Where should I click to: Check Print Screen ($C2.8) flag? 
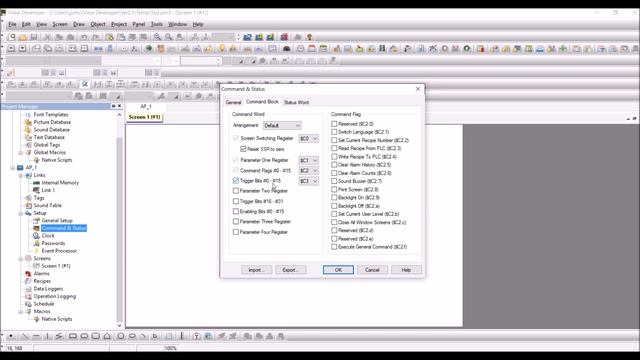tap(334, 189)
